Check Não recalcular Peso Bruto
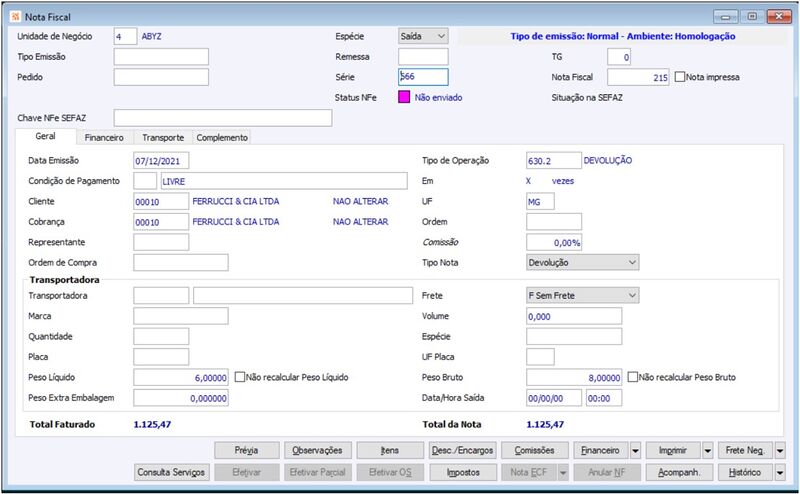 [x=633, y=377]
